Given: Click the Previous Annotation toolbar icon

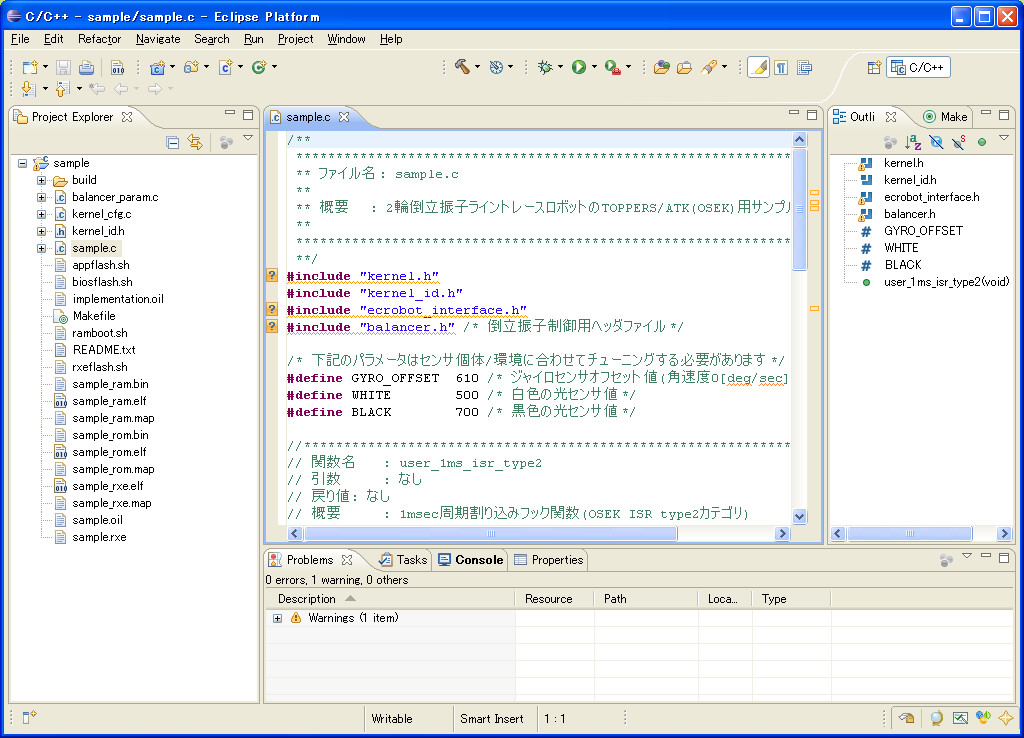Looking at the screenshot, I should pyautogui.click(x=62, y=89).
